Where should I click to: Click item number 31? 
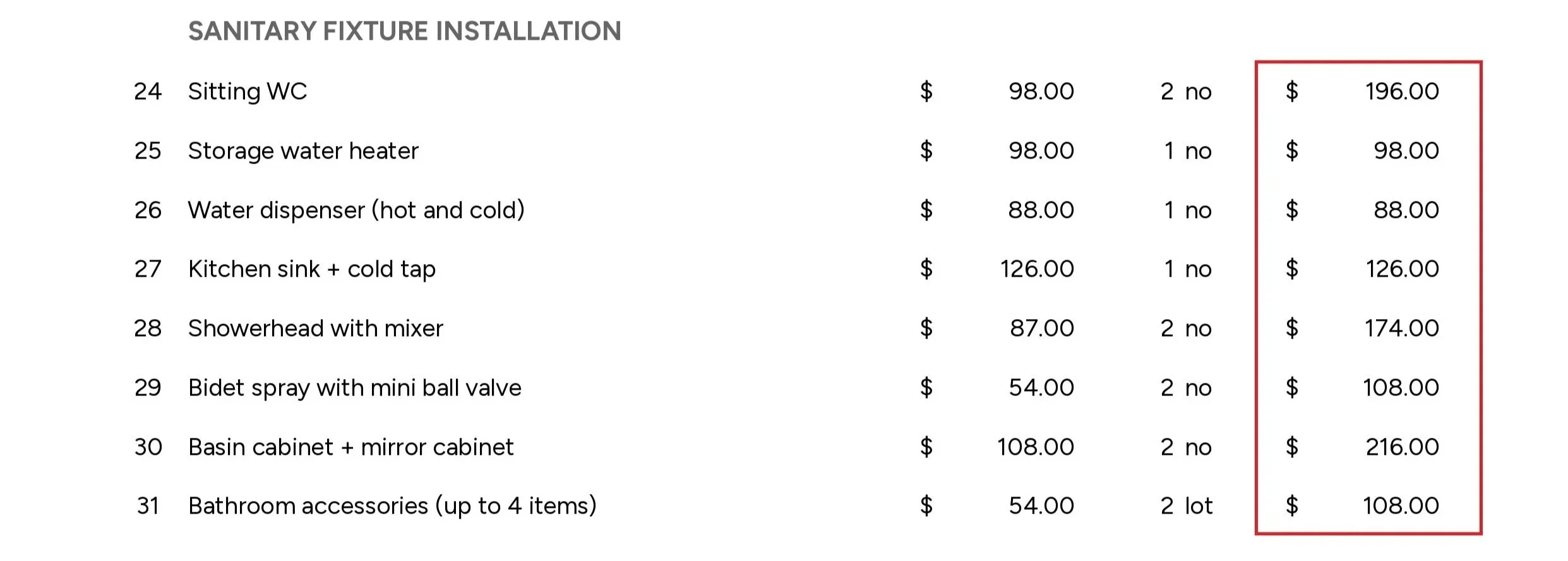(148, 506)
